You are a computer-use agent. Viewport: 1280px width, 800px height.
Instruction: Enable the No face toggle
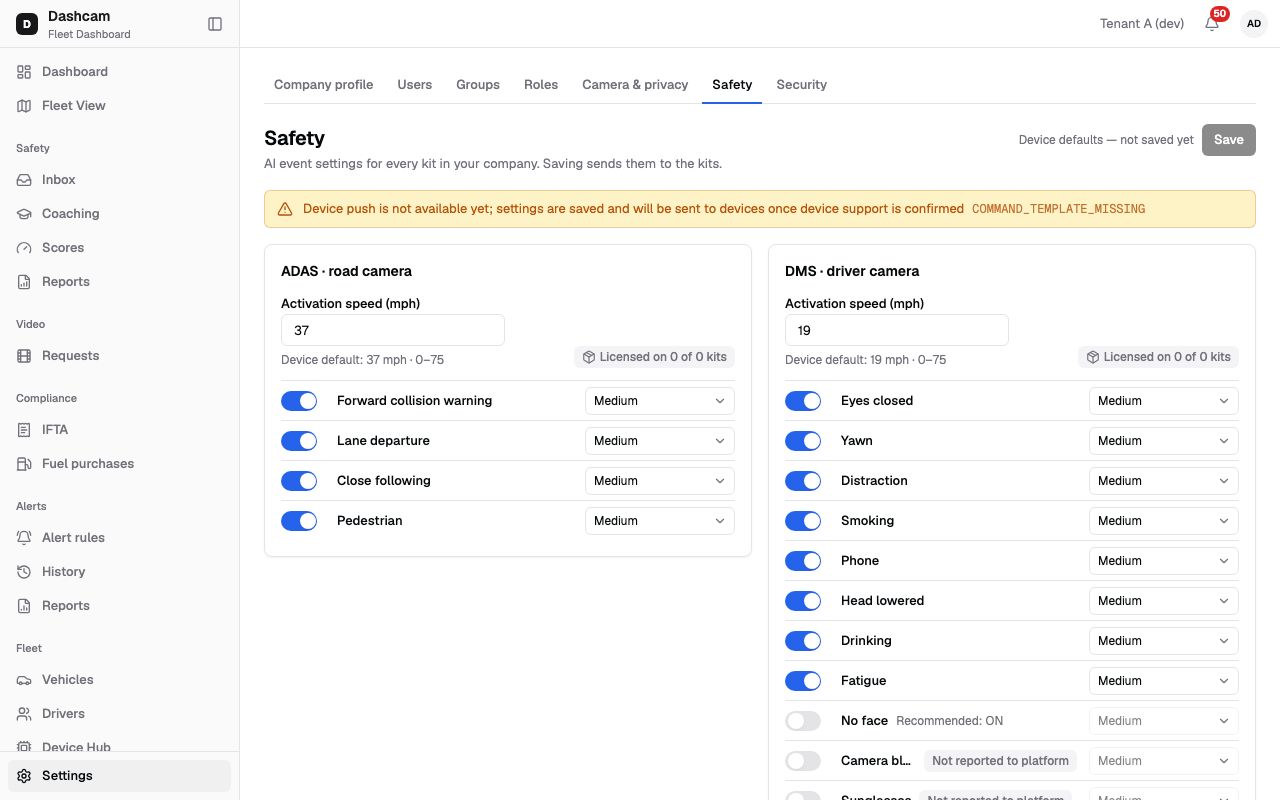coord(803,721)
